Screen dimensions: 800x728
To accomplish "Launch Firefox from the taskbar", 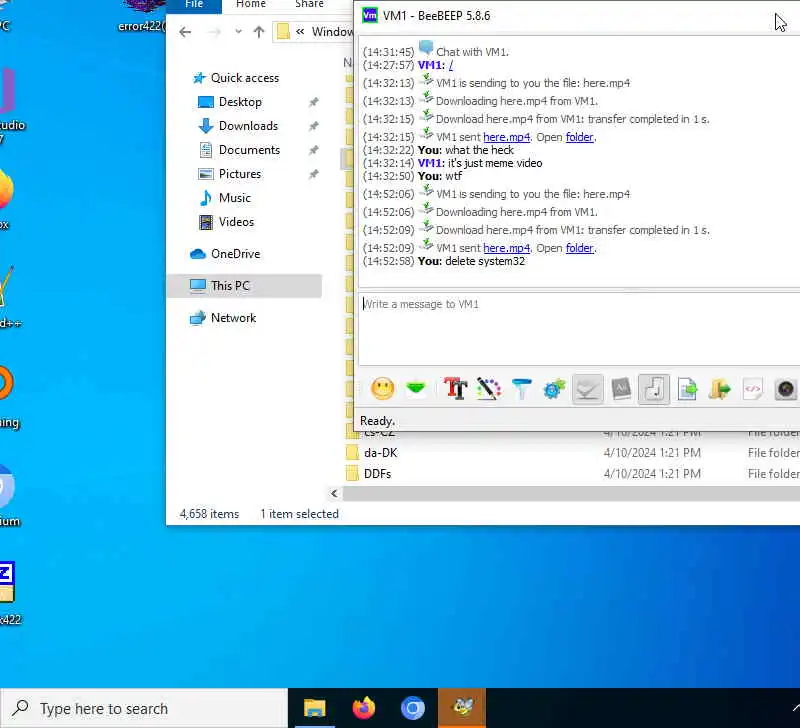I will click(x=363, y=708).
